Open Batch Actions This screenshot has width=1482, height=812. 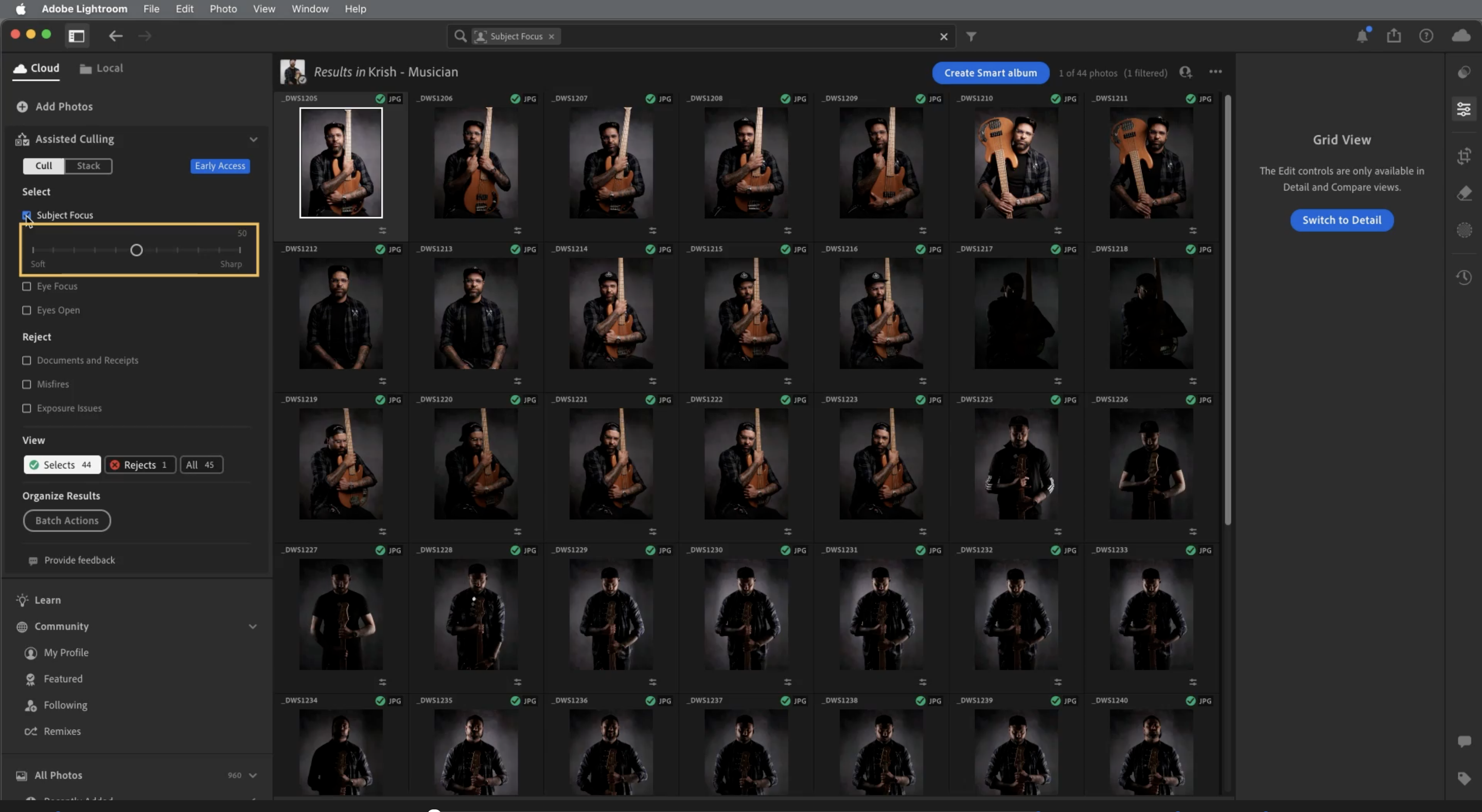click(x=67, y=520)
